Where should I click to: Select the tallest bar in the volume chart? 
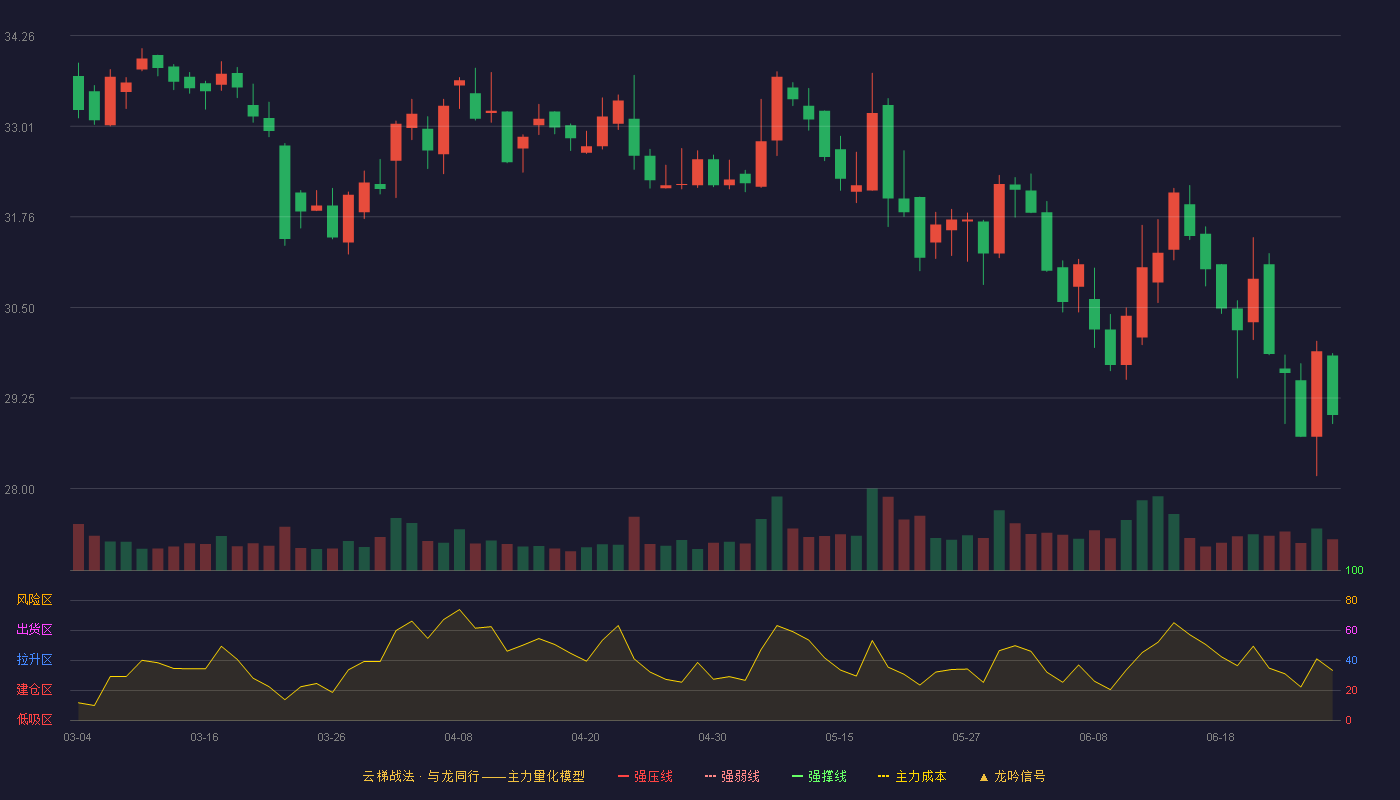pos(872,530)
